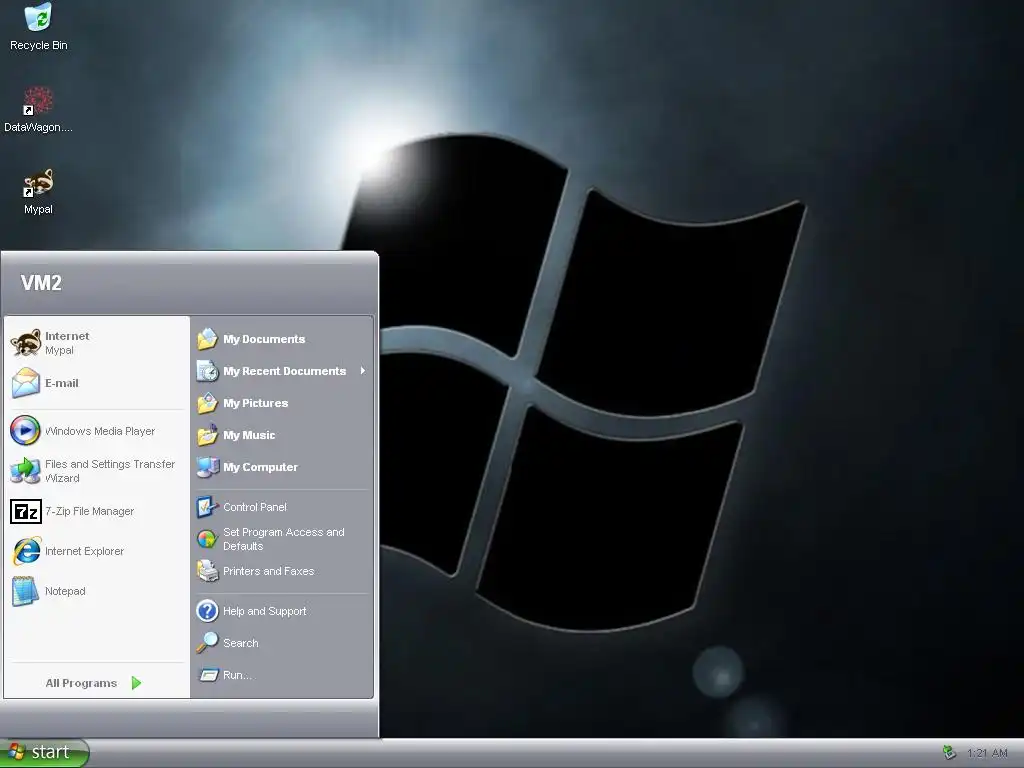Click the Internet Explorer icon
The image size is (1024, 768).
[25, 551]
